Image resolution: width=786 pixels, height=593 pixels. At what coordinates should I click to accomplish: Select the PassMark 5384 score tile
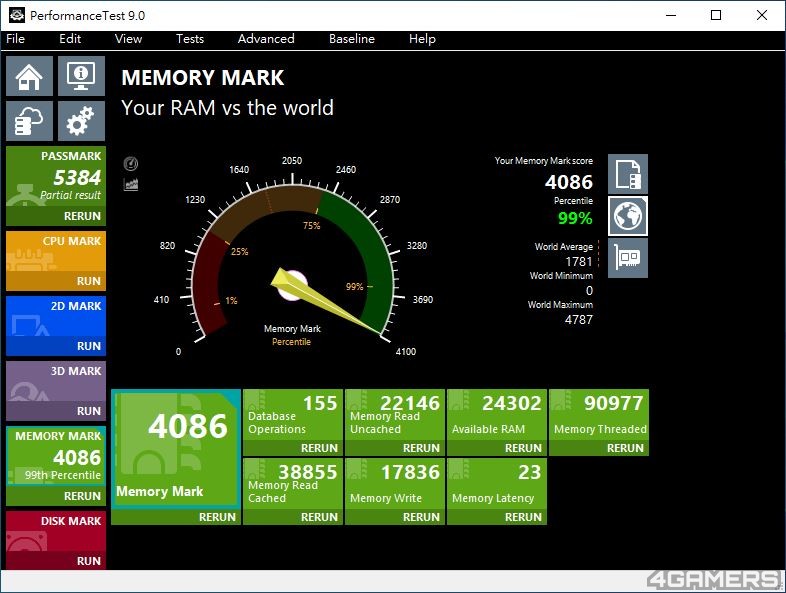point(56,176)
